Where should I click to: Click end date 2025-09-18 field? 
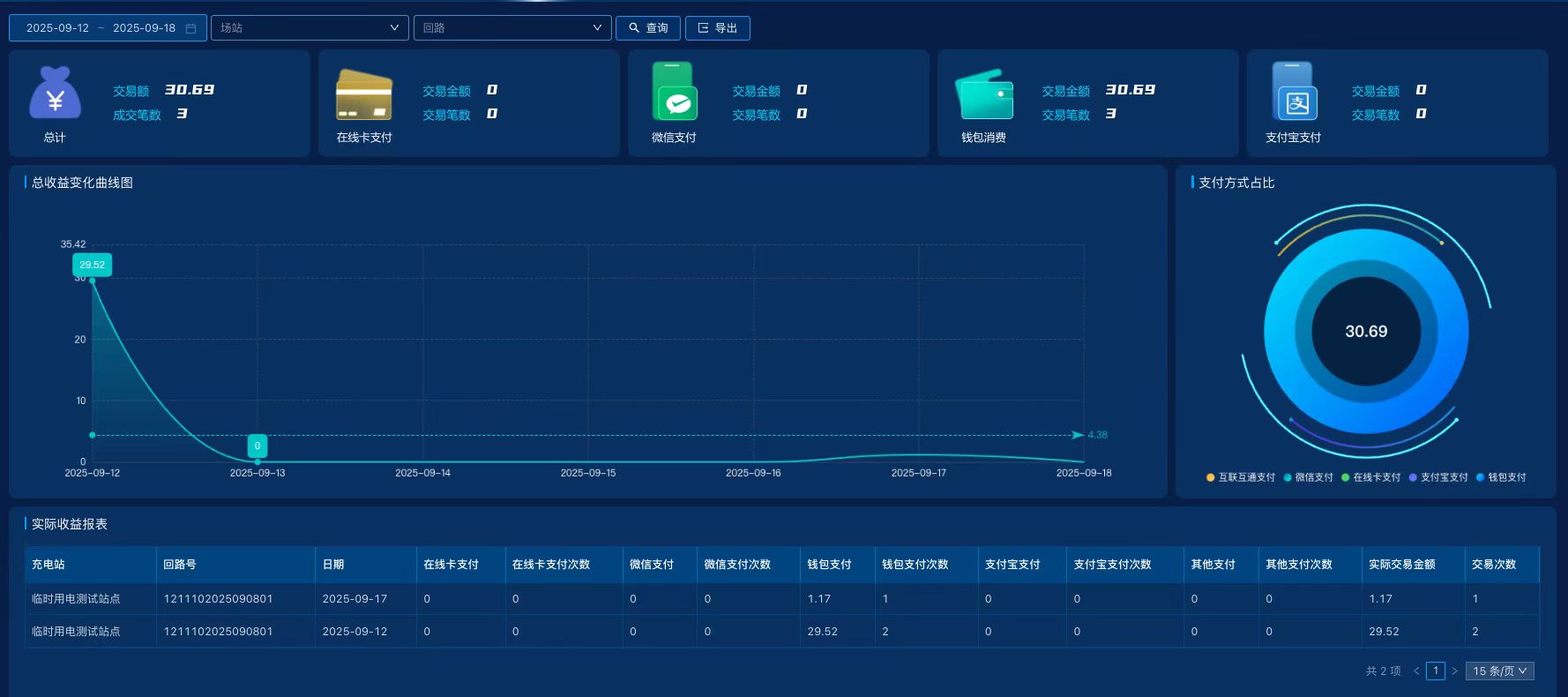pyautogui.click(x=144, y=28)
